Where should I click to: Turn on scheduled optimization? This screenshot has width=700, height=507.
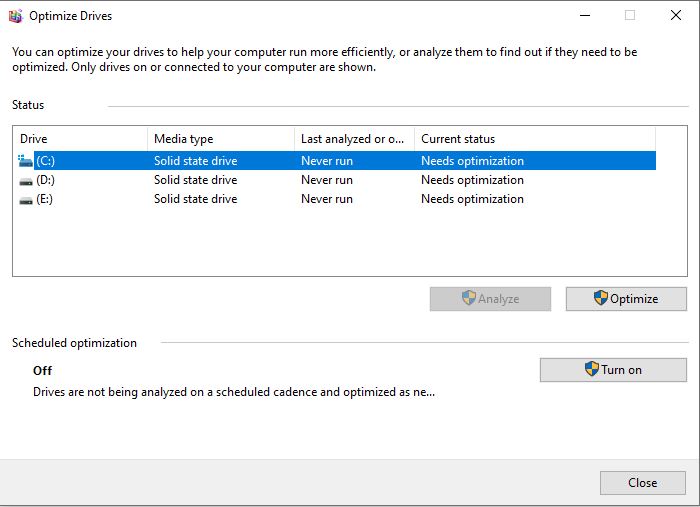(613, 370)
